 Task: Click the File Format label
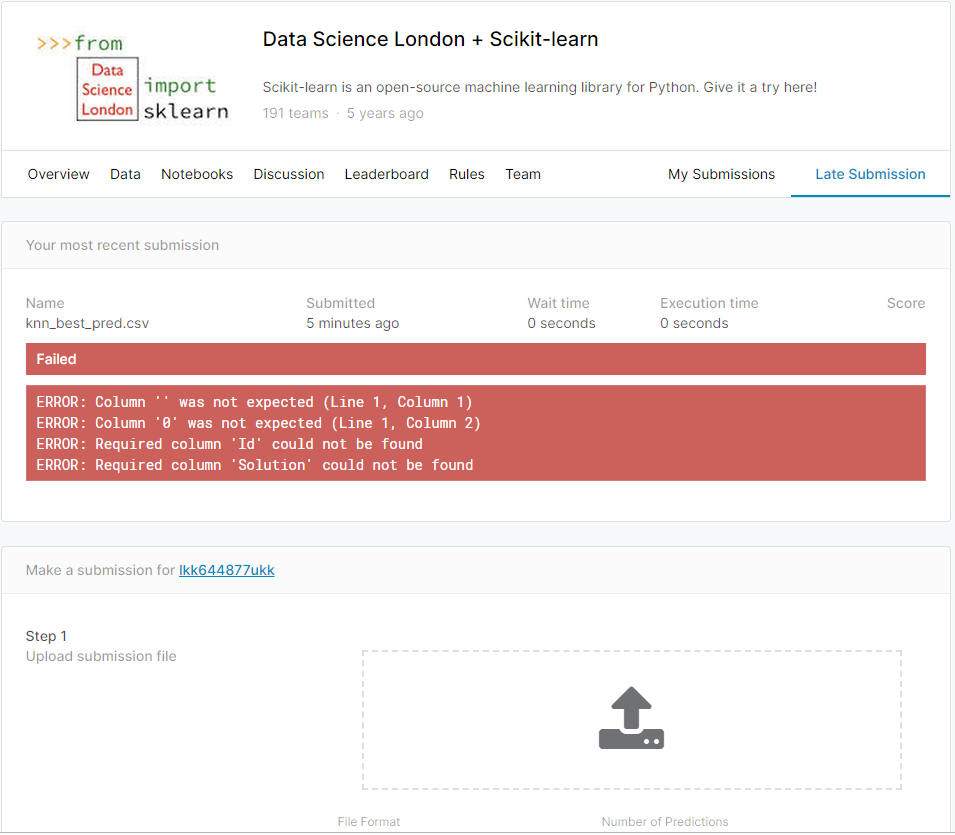(x=368, y=822)
